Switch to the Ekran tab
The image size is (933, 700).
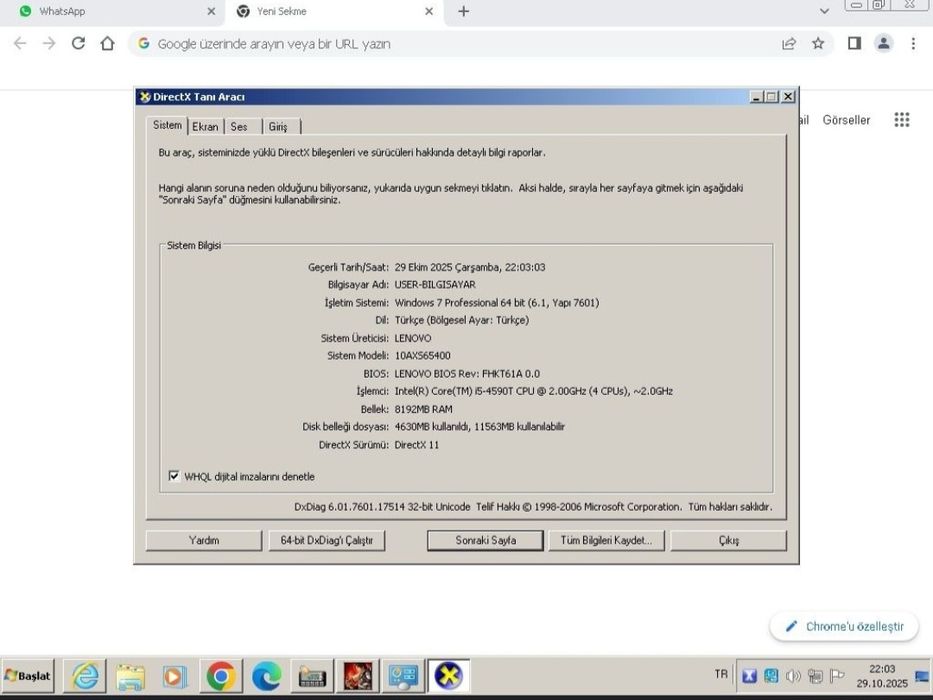pyautogui.click(x=205, y=127)
